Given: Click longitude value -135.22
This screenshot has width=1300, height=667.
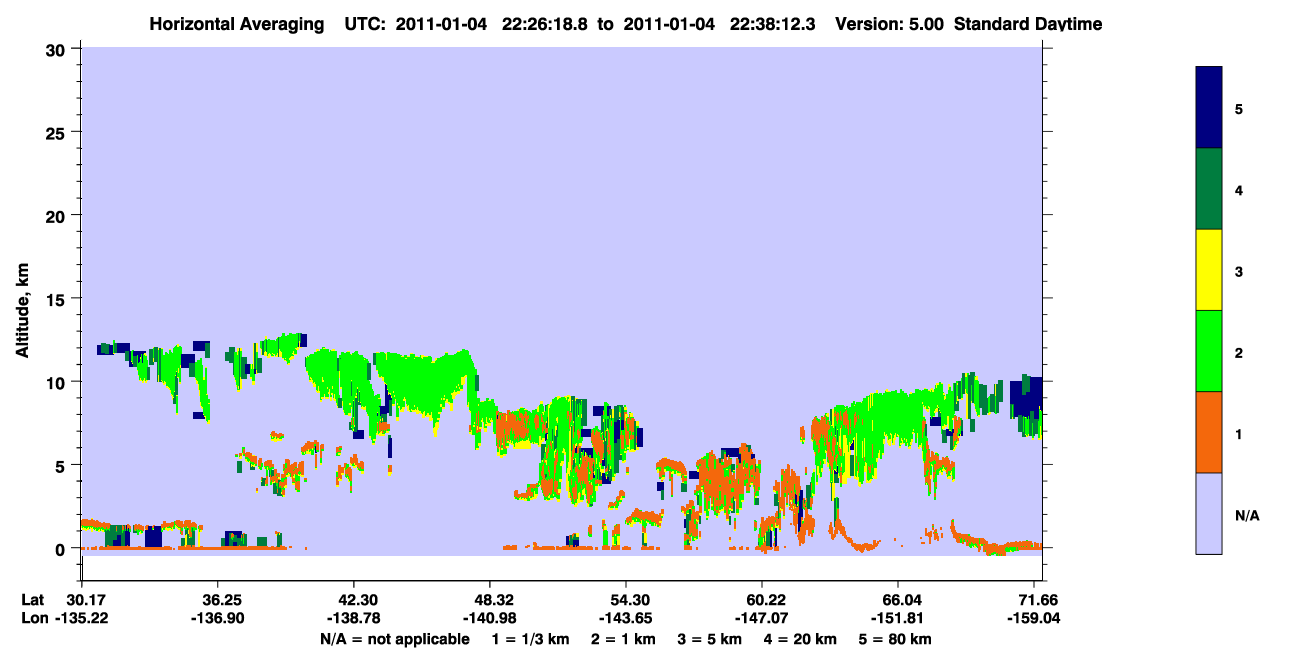Looking at the screenshot, I should coord(83,619).
